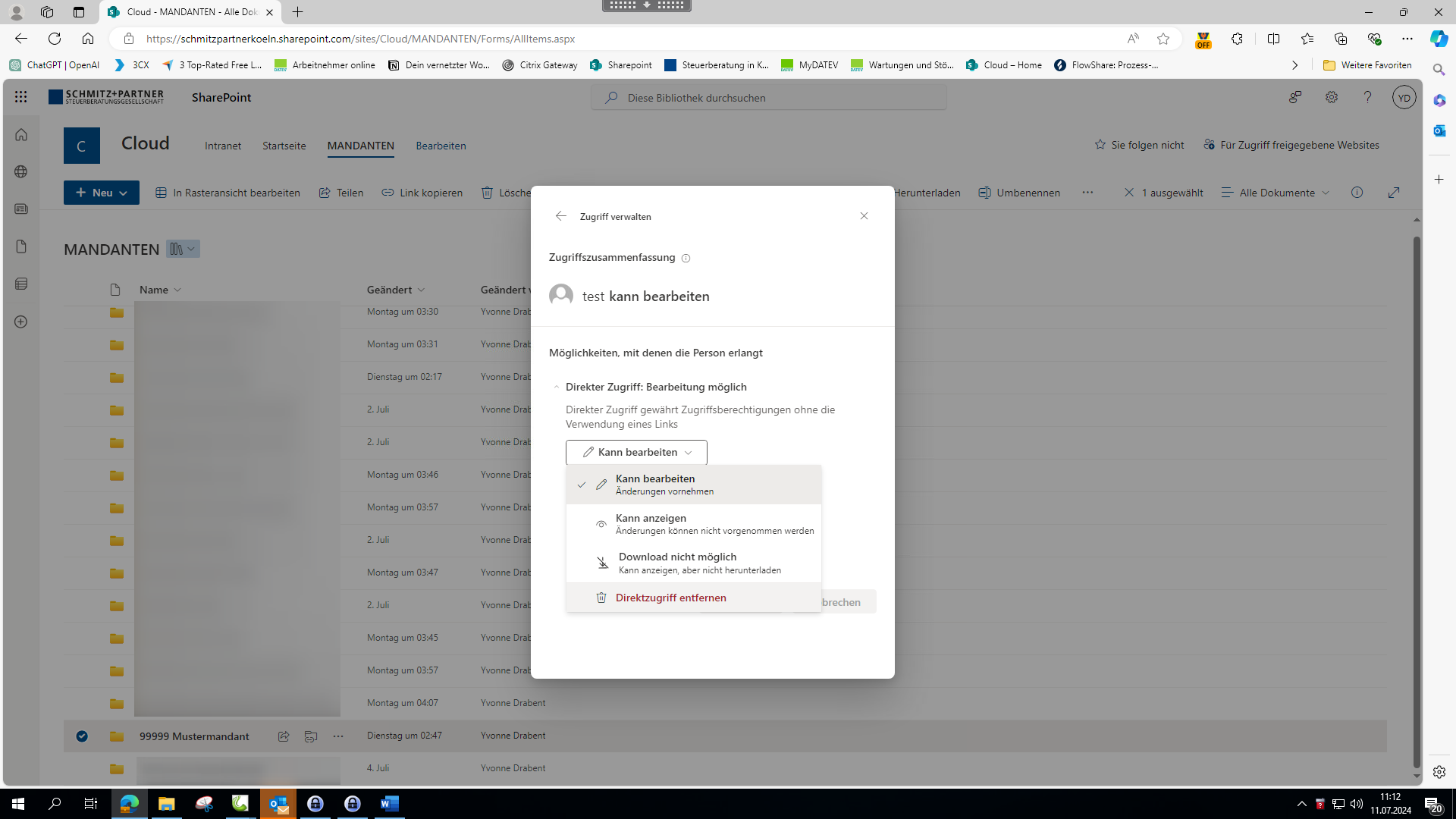Image resolution: width=1456 pixels, height=819 pixels.
Task: Click the Create site plus icon in left rail
Action: coord(21,322)
